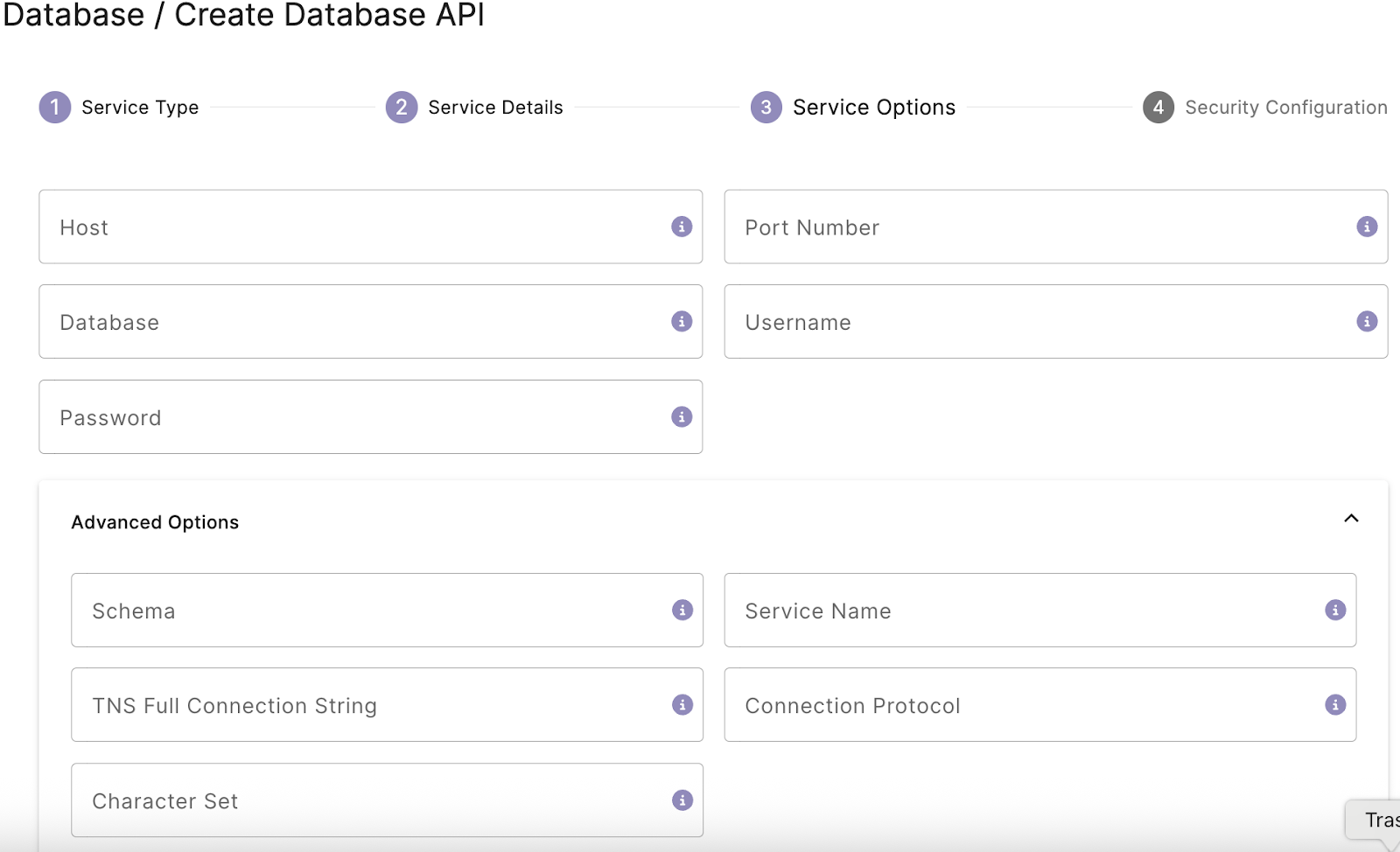Click the Trash control at bottom right
The width and height of the screenshot is (1400, 852).
pos(1380,821)
